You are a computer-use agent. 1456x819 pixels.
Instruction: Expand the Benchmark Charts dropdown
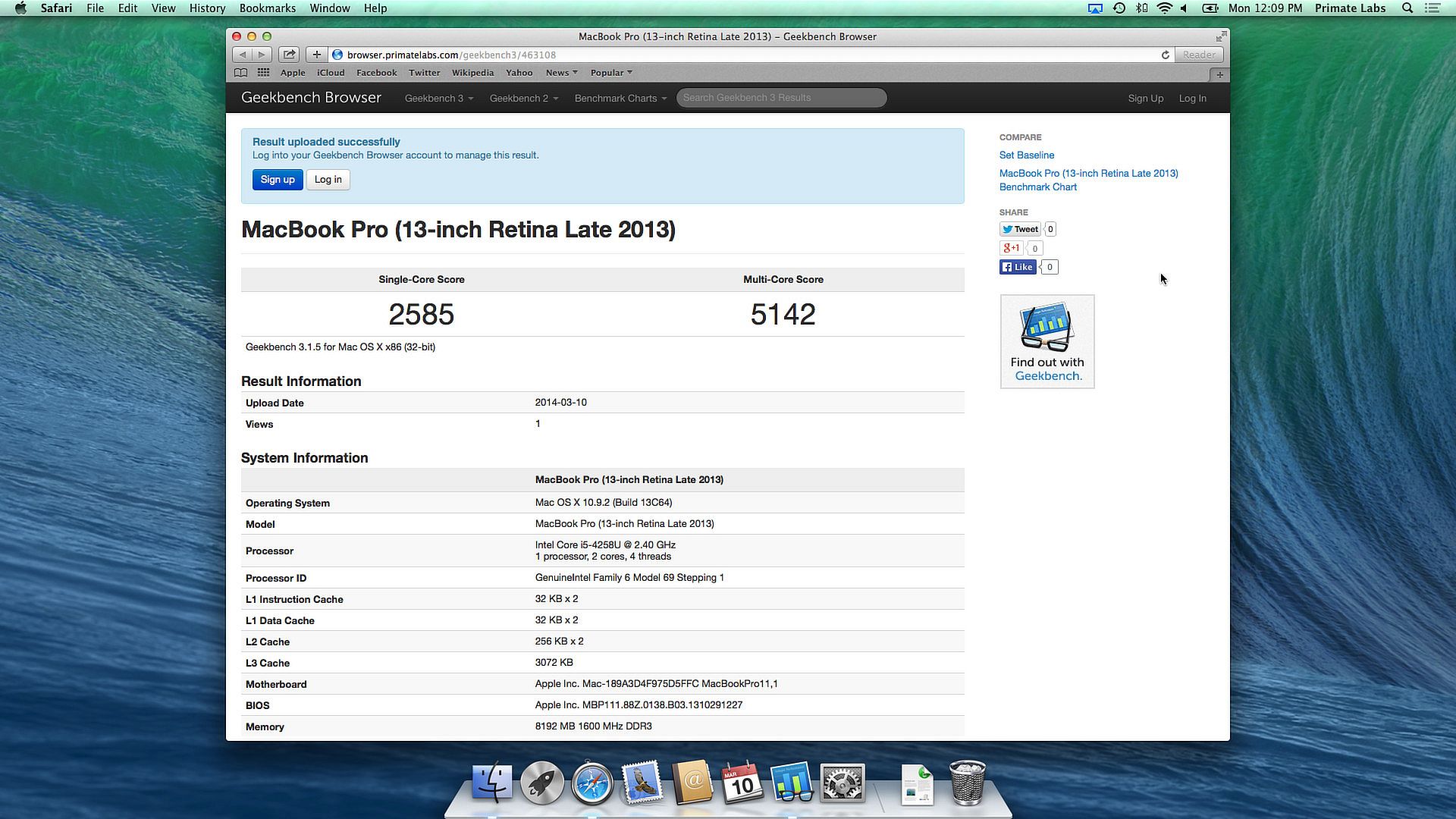tap(620, 99)
